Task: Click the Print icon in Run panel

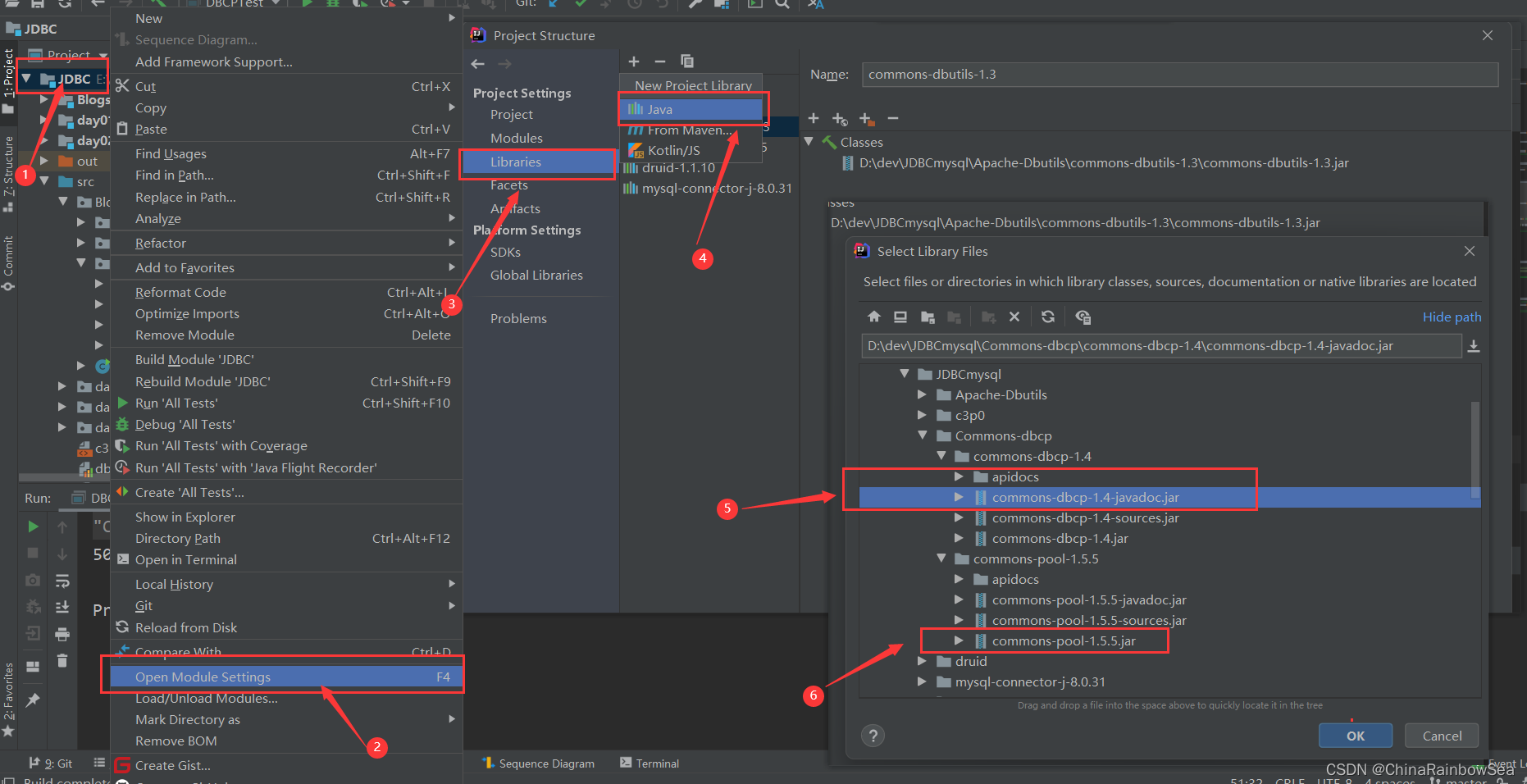Action: point(62,634)
